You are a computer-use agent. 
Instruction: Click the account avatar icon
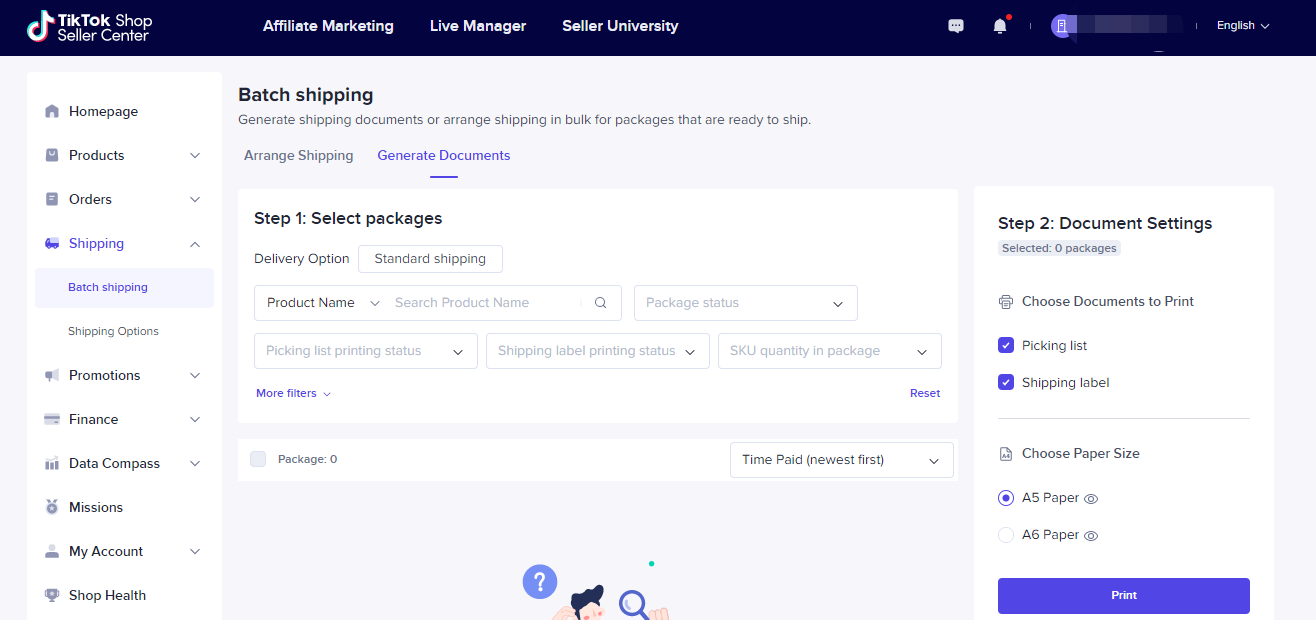pos(1062,26)
